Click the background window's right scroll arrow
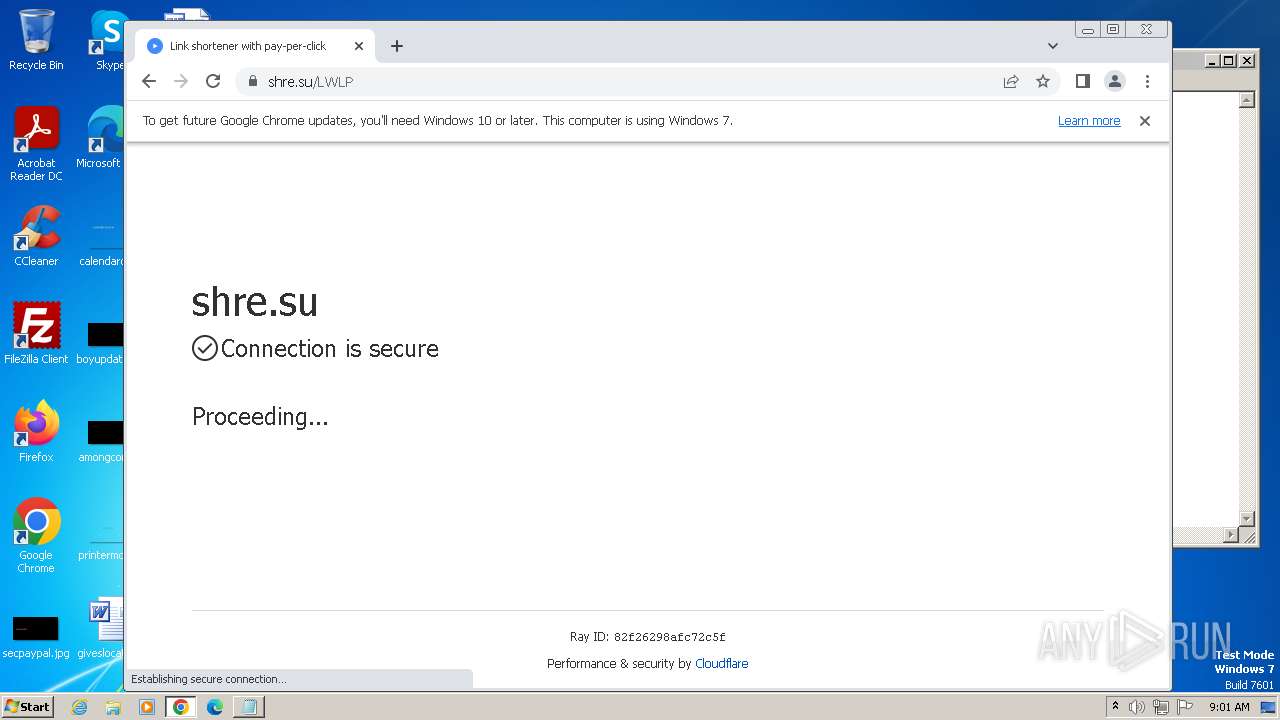This screenshot has width=1280, height=720. click(1231, 535)
